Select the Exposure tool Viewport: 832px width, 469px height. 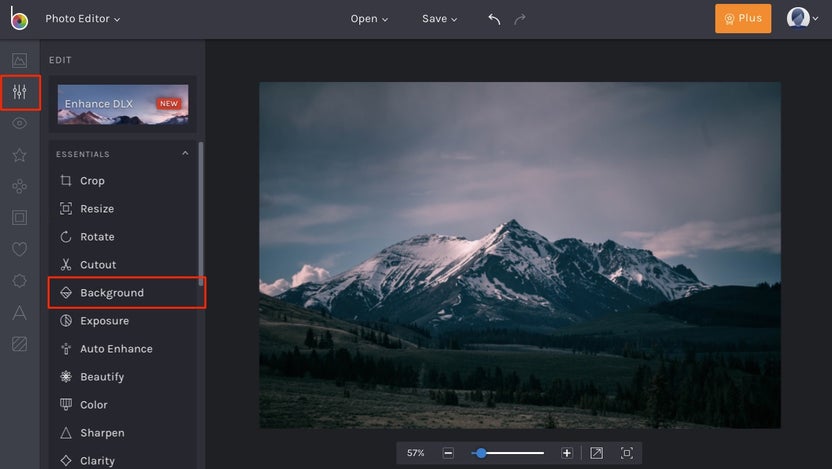(x=123, y=321)
